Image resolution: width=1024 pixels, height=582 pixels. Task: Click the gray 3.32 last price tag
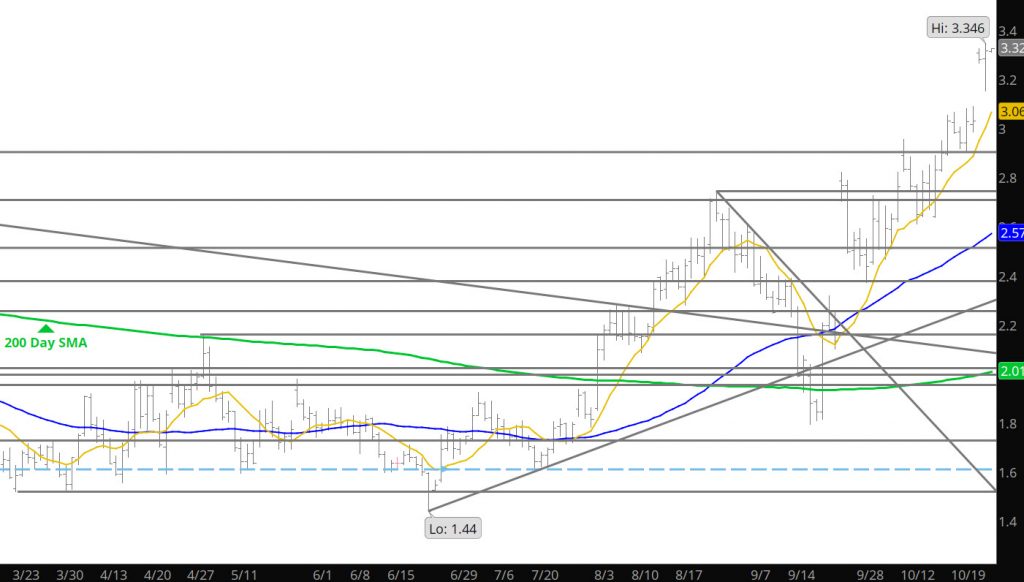coord(1010,48)
